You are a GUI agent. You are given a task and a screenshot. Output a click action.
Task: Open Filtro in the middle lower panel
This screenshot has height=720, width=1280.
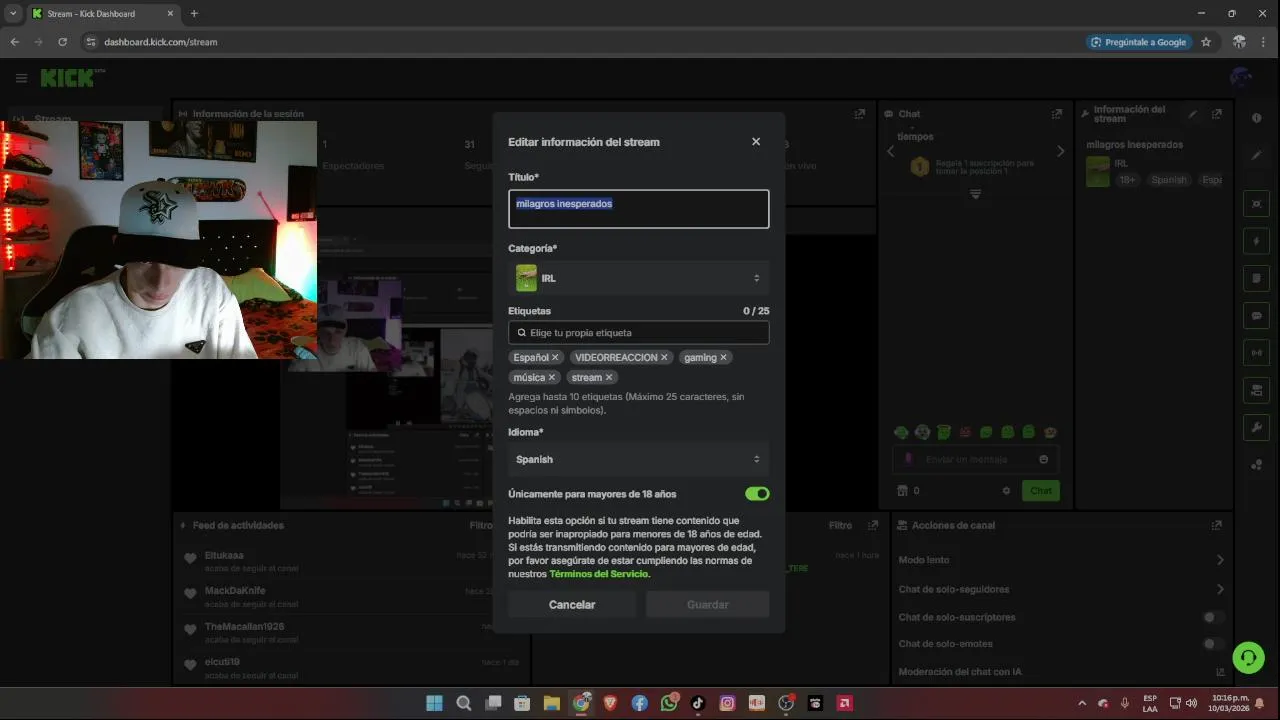(x=840, y=525)
